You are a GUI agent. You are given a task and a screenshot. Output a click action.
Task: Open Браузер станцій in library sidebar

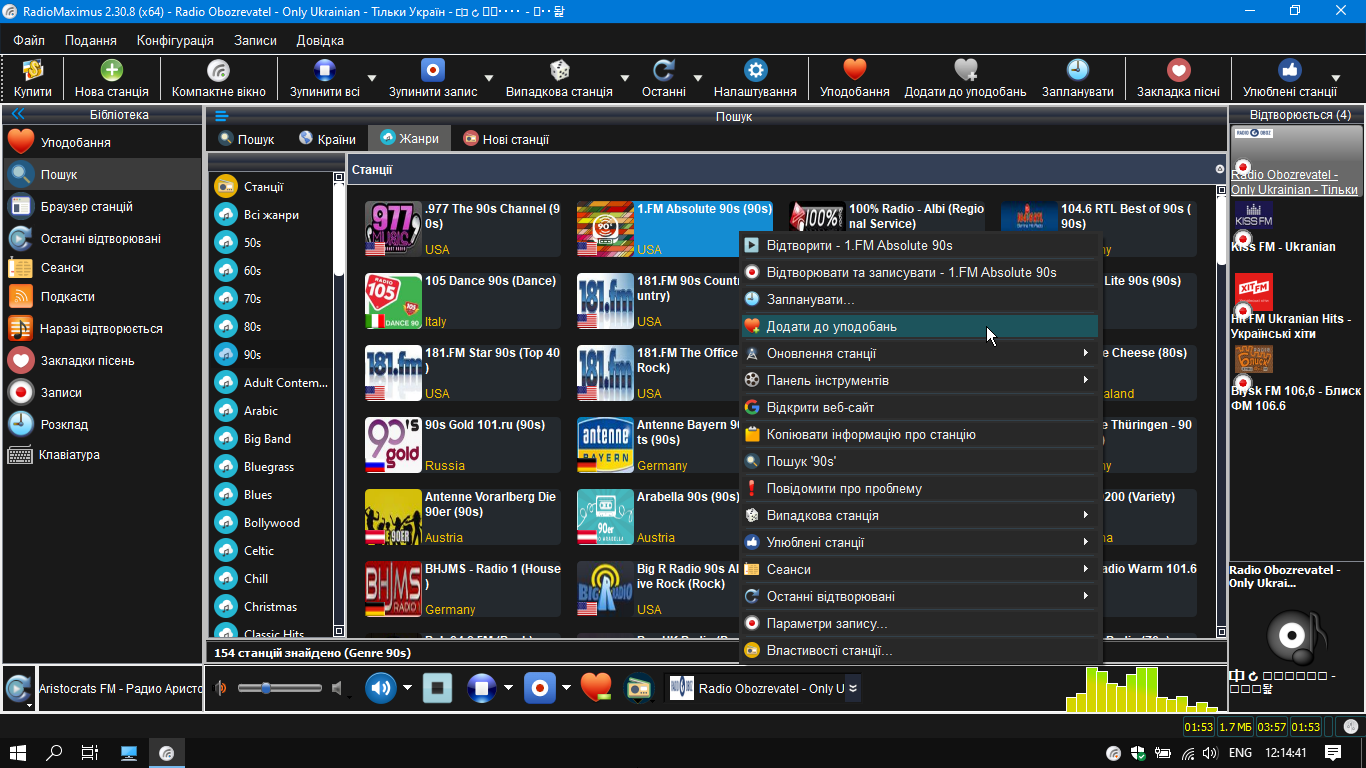(102, 206)
